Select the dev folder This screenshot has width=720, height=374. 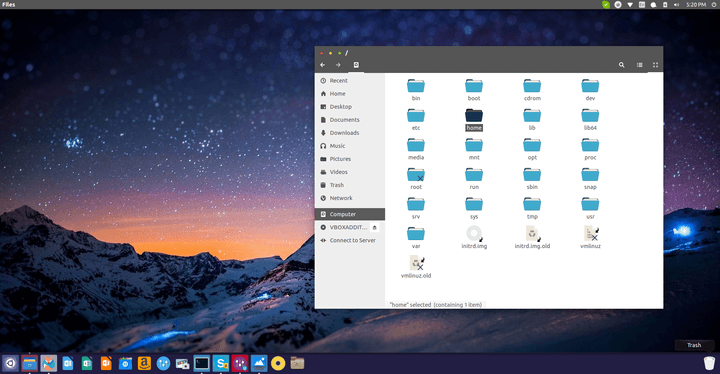pos(590,90)
